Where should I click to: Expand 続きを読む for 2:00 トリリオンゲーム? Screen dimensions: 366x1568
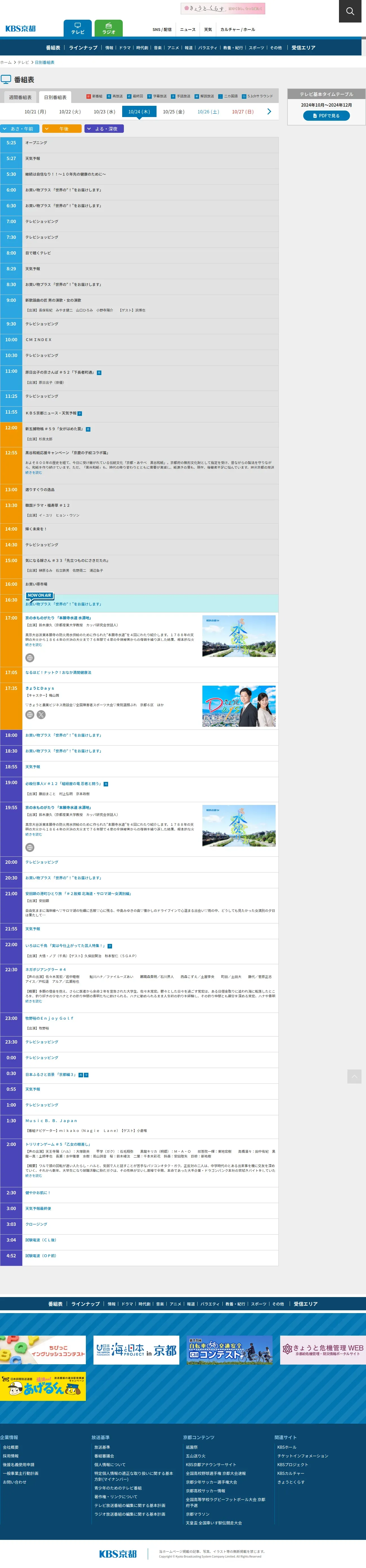coord(34,1176)
